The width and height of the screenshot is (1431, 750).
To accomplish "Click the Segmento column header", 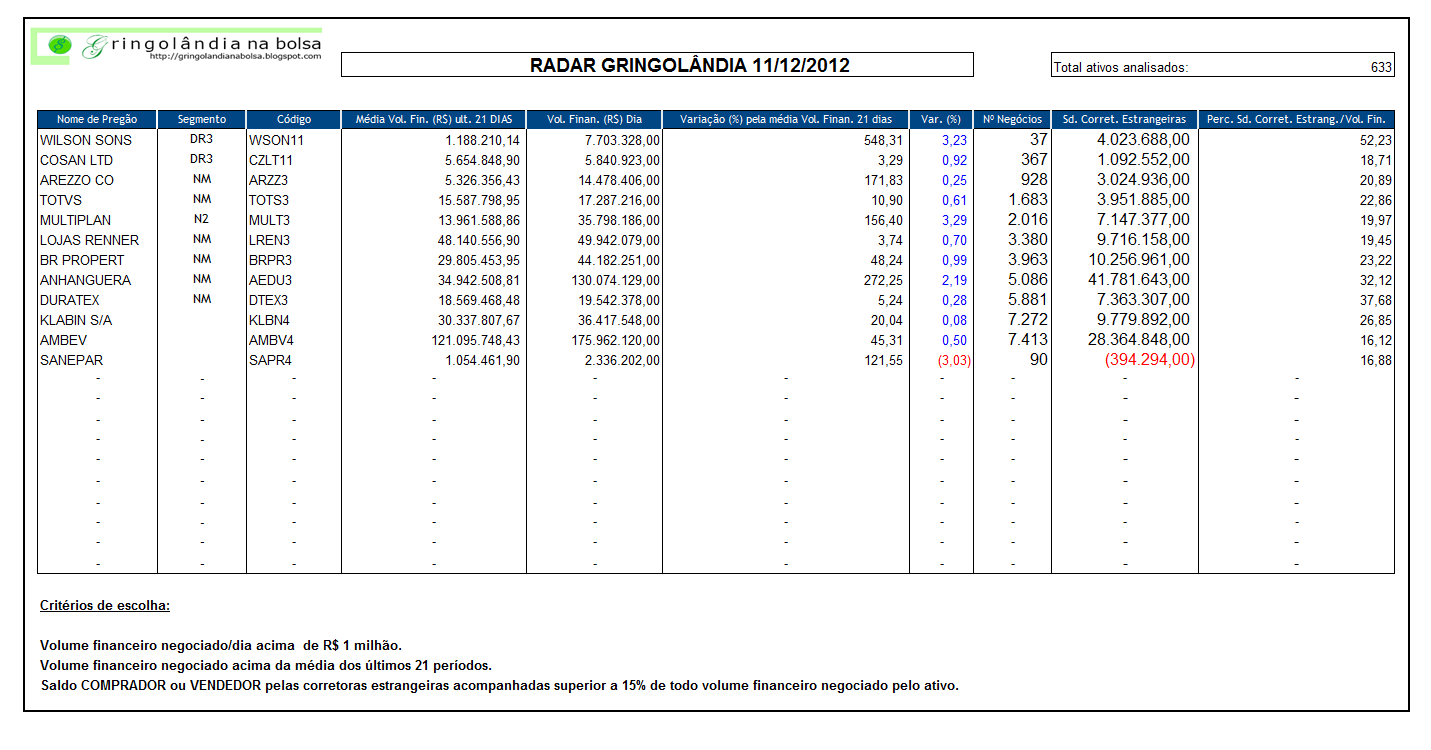I will tap(202, 119).
